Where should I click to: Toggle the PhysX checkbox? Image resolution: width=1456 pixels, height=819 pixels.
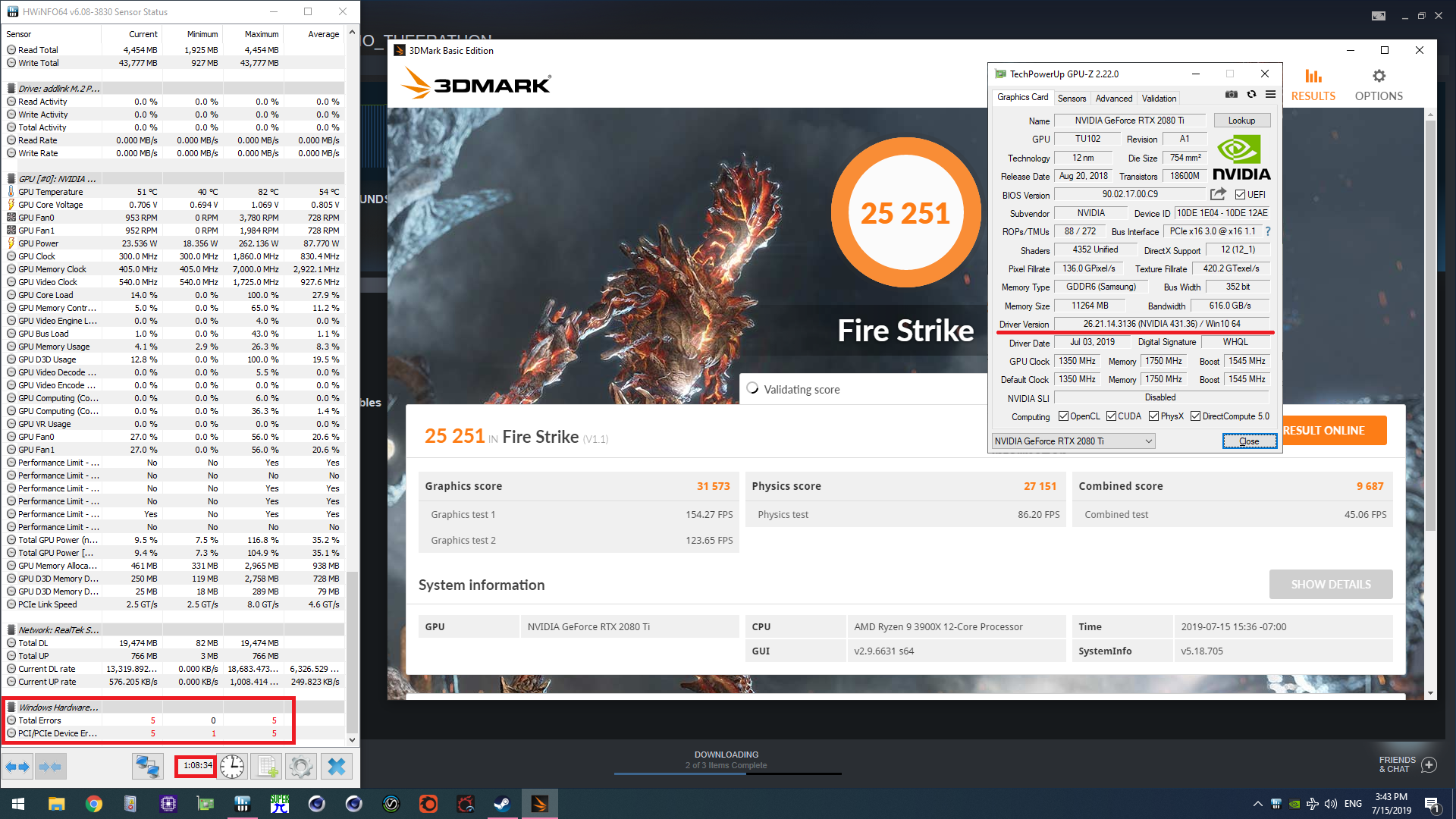click(x=1153, y=416)
